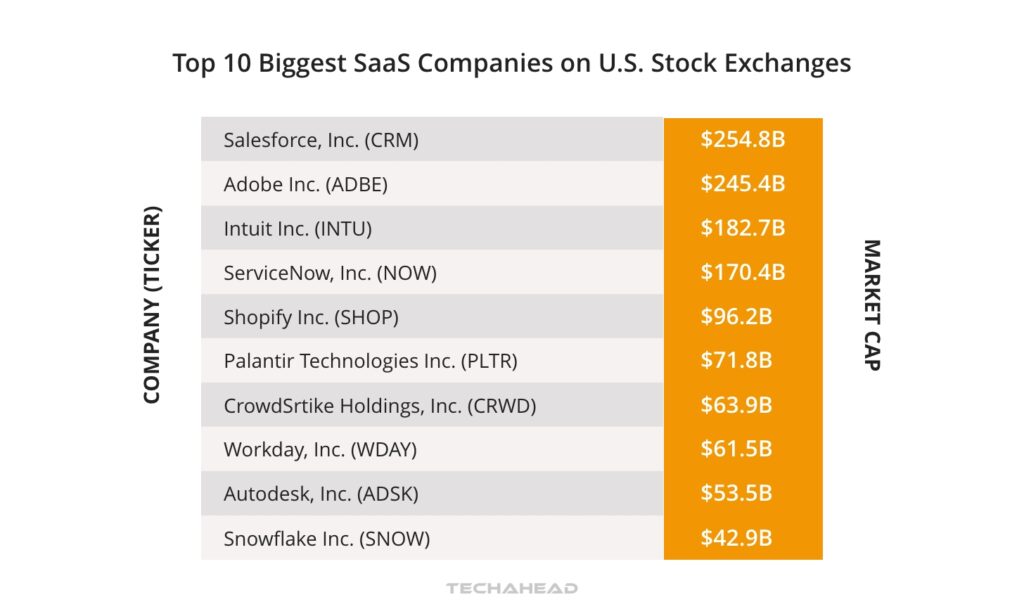Click the $182.7B market cap figure
The image size is (1024, 609).
click(x=742, y=228)
